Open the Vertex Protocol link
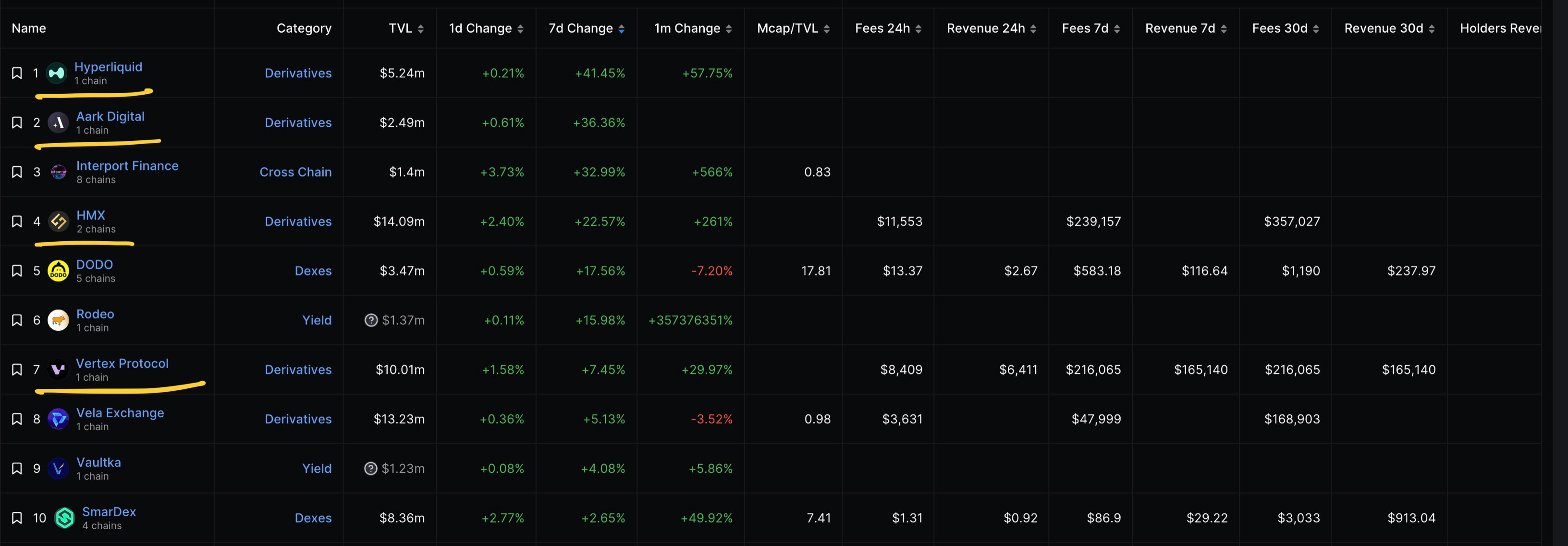Screen dimensions: 1568x546 click(x=122, y=363)
